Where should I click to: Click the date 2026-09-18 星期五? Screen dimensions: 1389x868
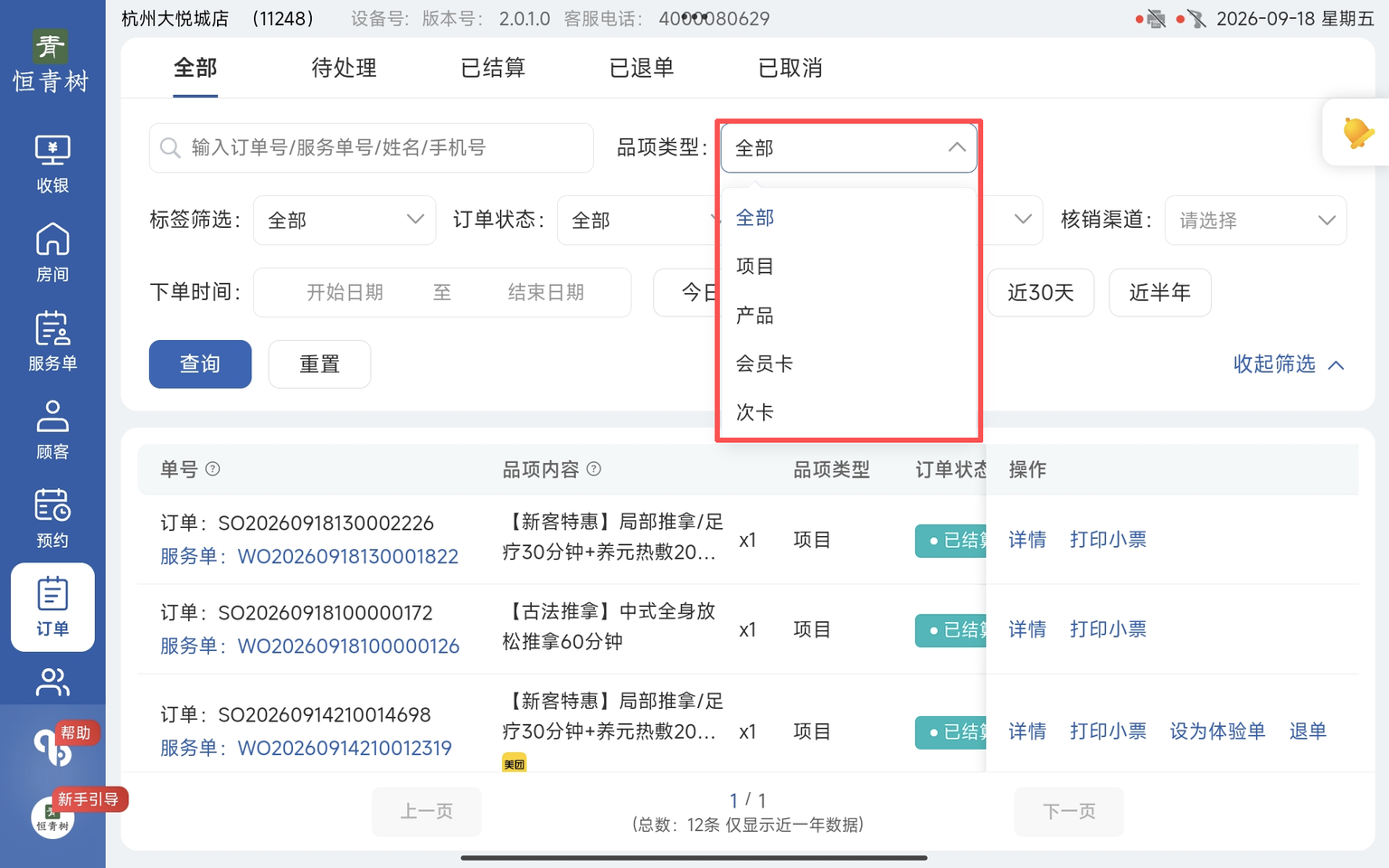pos(1295,19)
